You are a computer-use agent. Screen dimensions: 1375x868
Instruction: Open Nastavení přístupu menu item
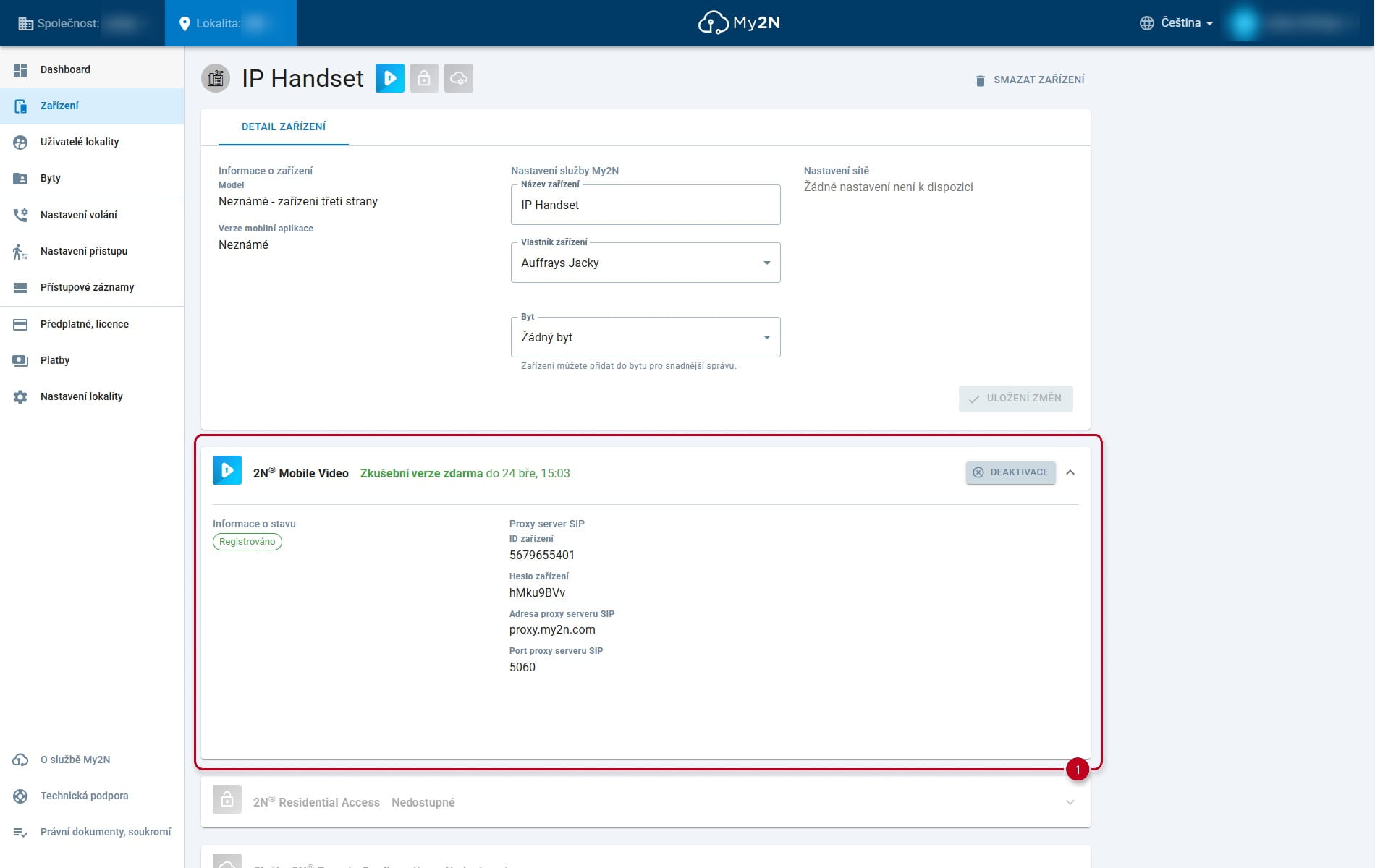92,251
